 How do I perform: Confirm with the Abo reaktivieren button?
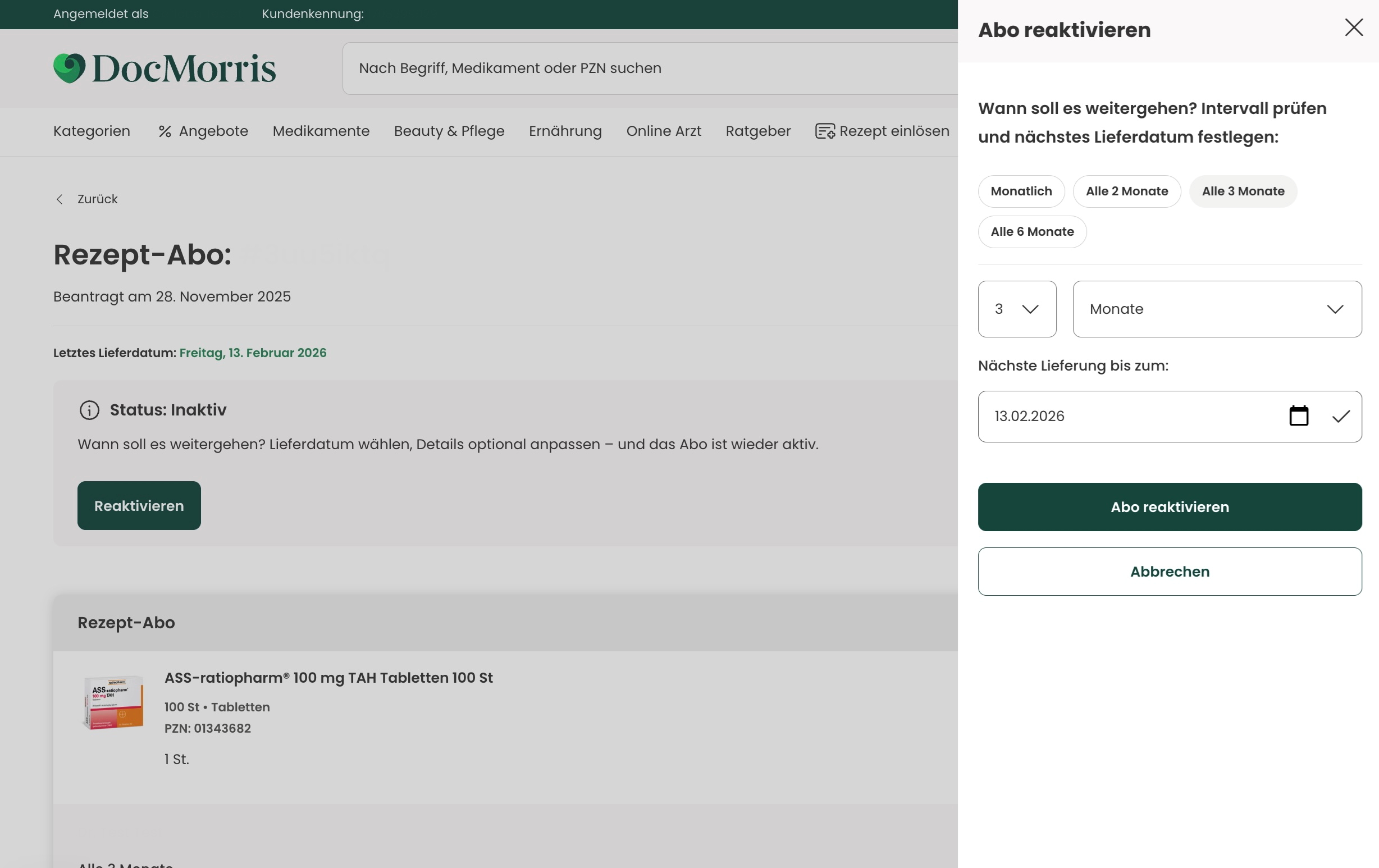point(1170,507)
